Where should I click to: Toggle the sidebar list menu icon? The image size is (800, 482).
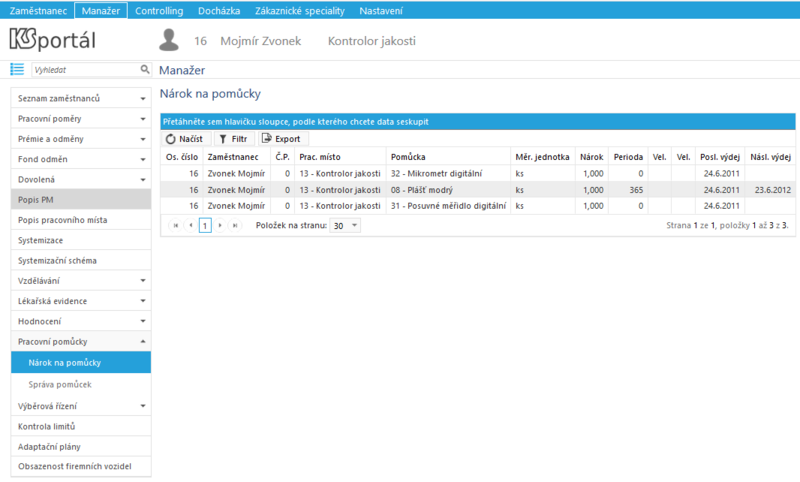click(17, 69)
